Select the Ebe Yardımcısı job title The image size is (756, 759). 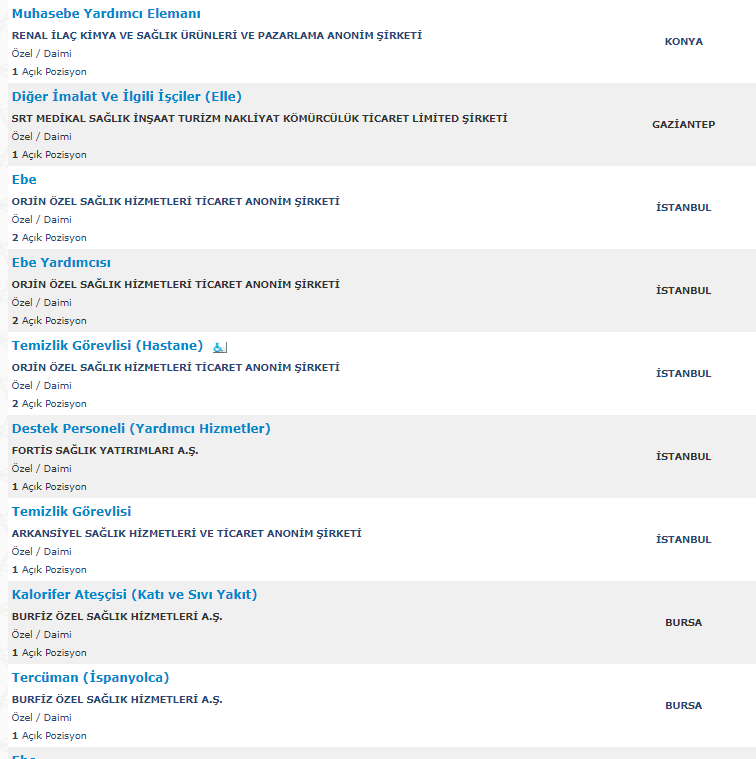tap(61, 263)
